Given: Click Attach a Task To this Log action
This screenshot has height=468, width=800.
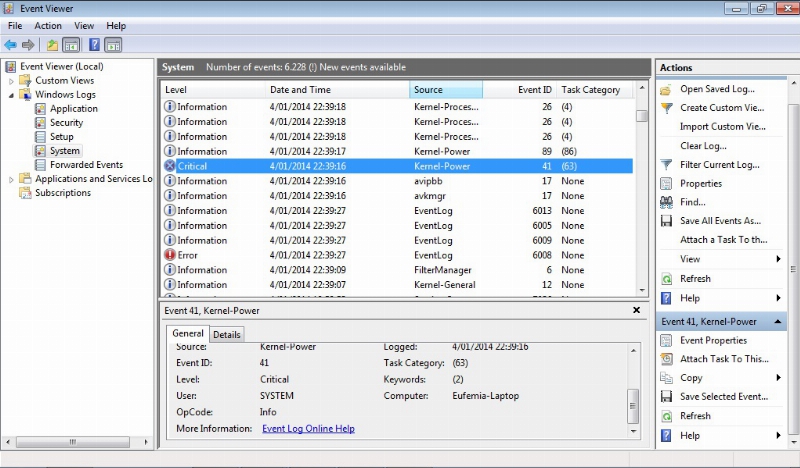Looking at the screenshot, I should click(723, 240).
